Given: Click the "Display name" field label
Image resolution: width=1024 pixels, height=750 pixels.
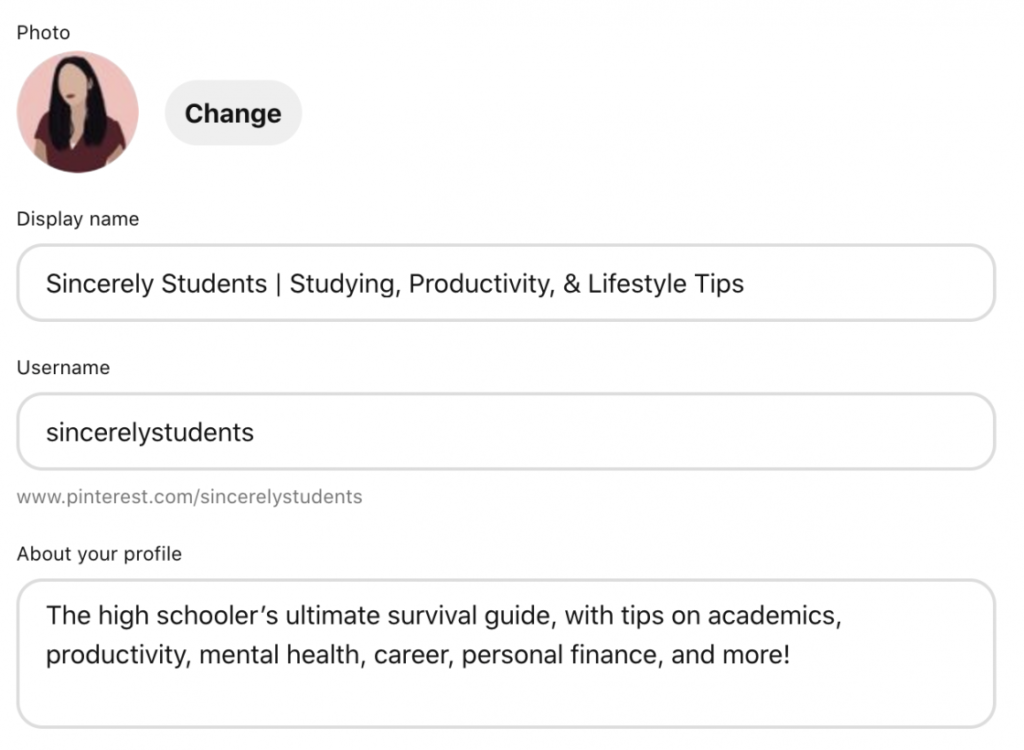Looking at the screenshot, I should [78, 219].
